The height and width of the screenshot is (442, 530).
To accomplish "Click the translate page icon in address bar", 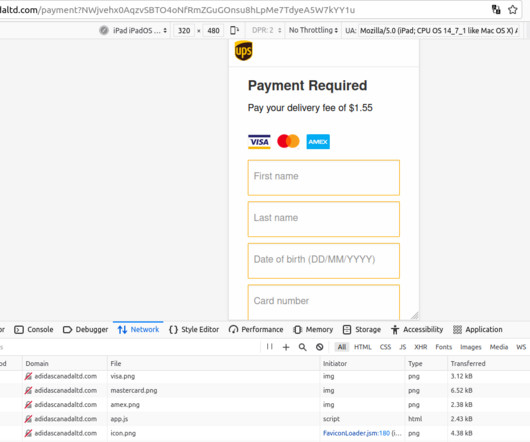I will coord(496,9).
